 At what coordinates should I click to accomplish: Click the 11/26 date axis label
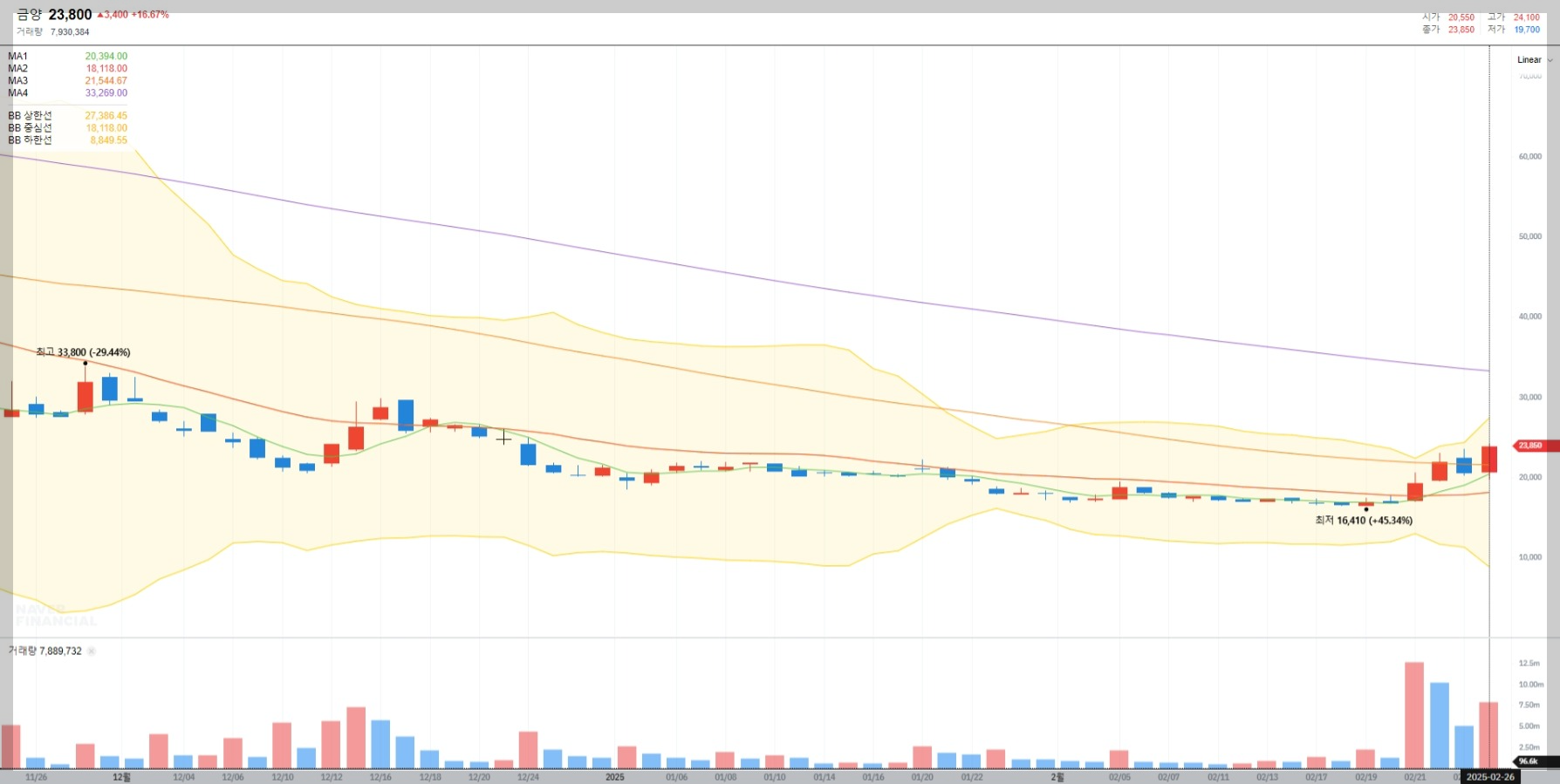click(37, 777)
